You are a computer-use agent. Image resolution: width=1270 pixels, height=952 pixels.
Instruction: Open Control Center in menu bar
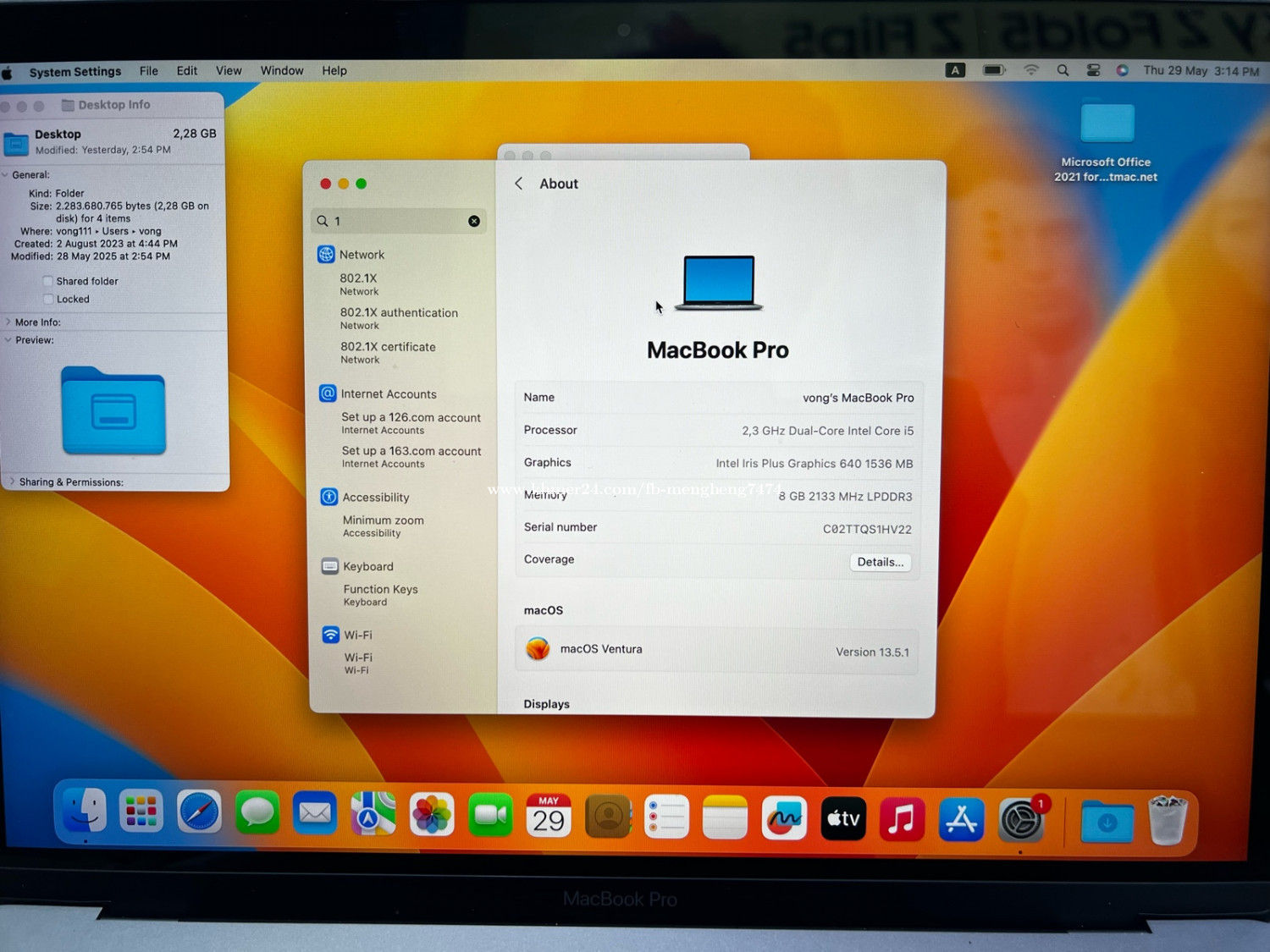1093,71
